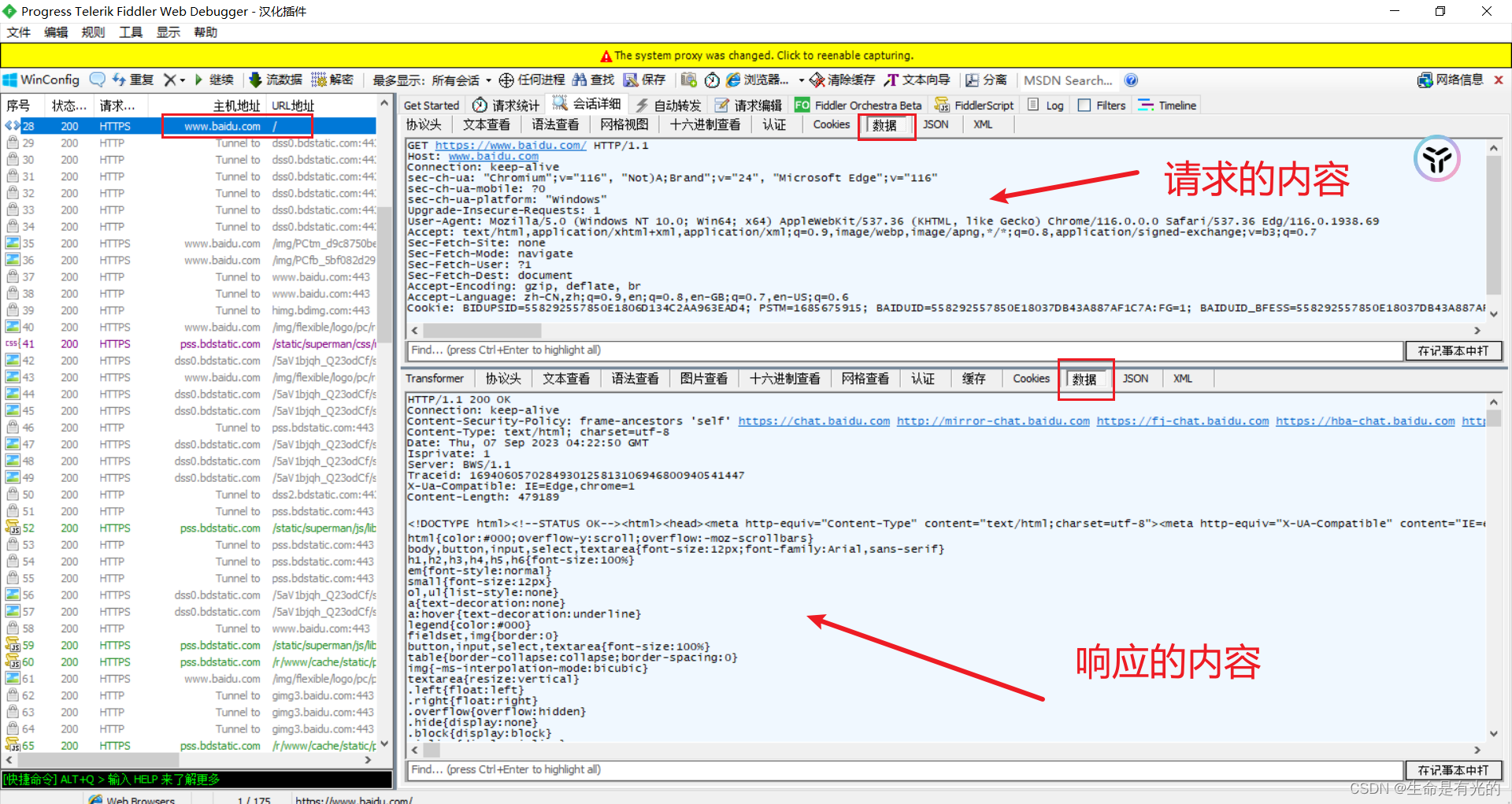Switch to the 请求统计 tab
Image resolution: width=1512 pixels, height=804 pixels.
pos(506,106)
